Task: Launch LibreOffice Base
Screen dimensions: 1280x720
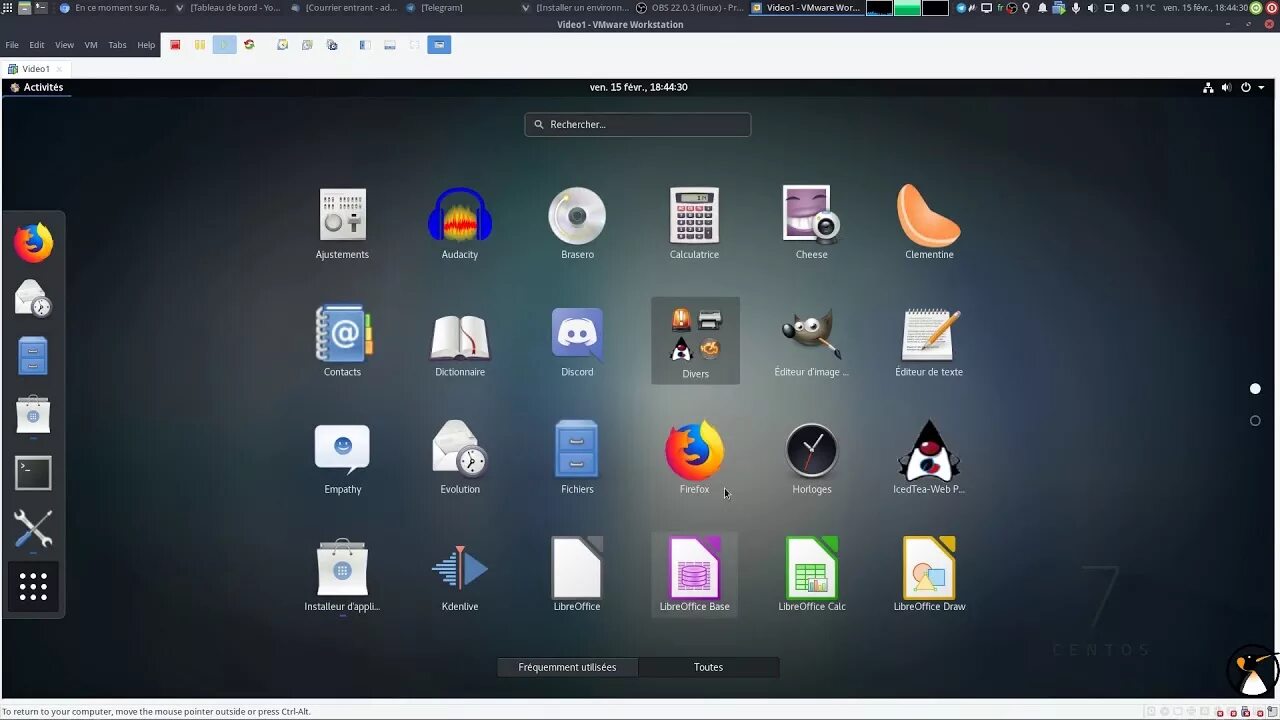Action: click(694, 575)
